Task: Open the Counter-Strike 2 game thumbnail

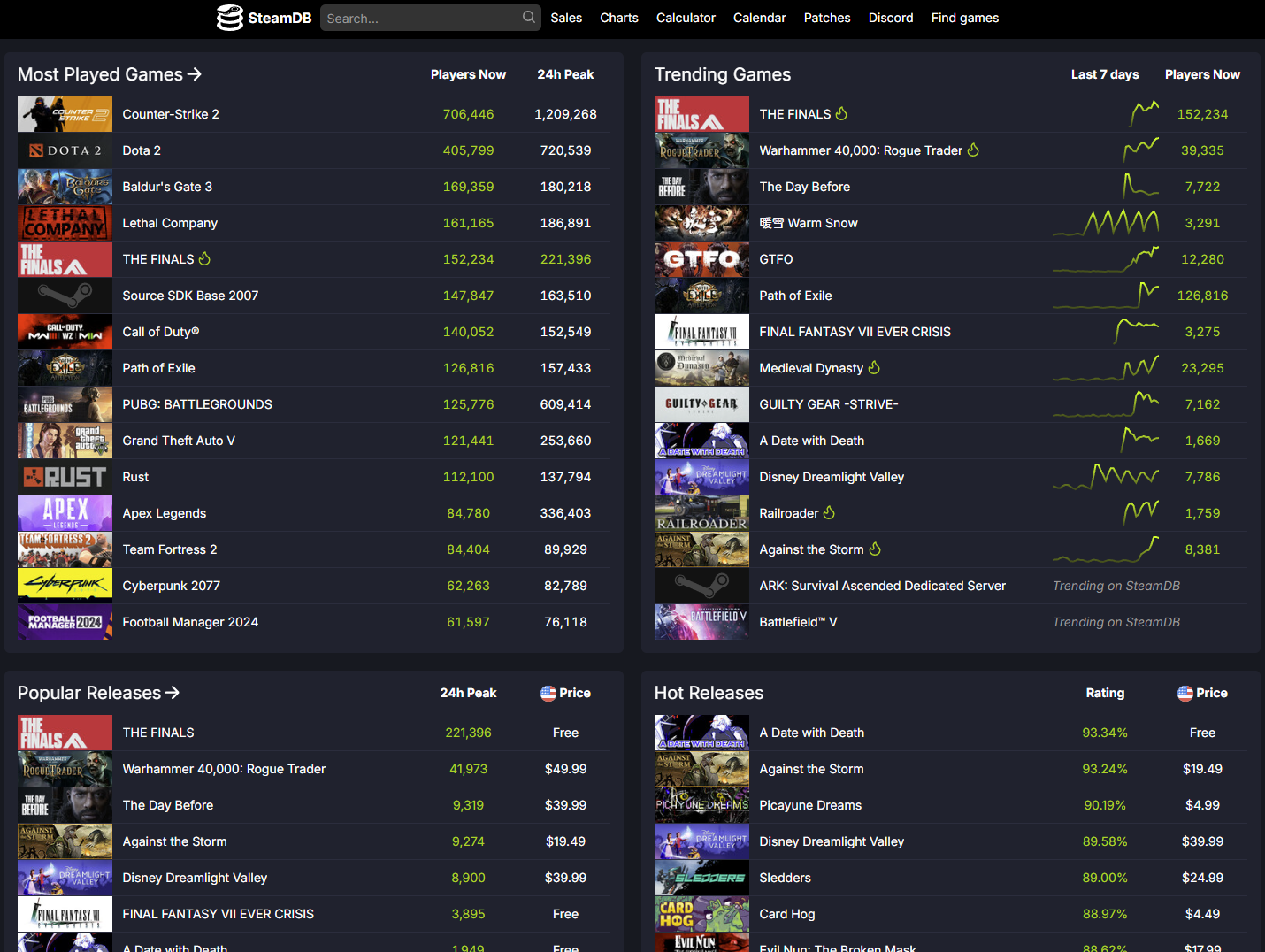Action: [65, 114]
